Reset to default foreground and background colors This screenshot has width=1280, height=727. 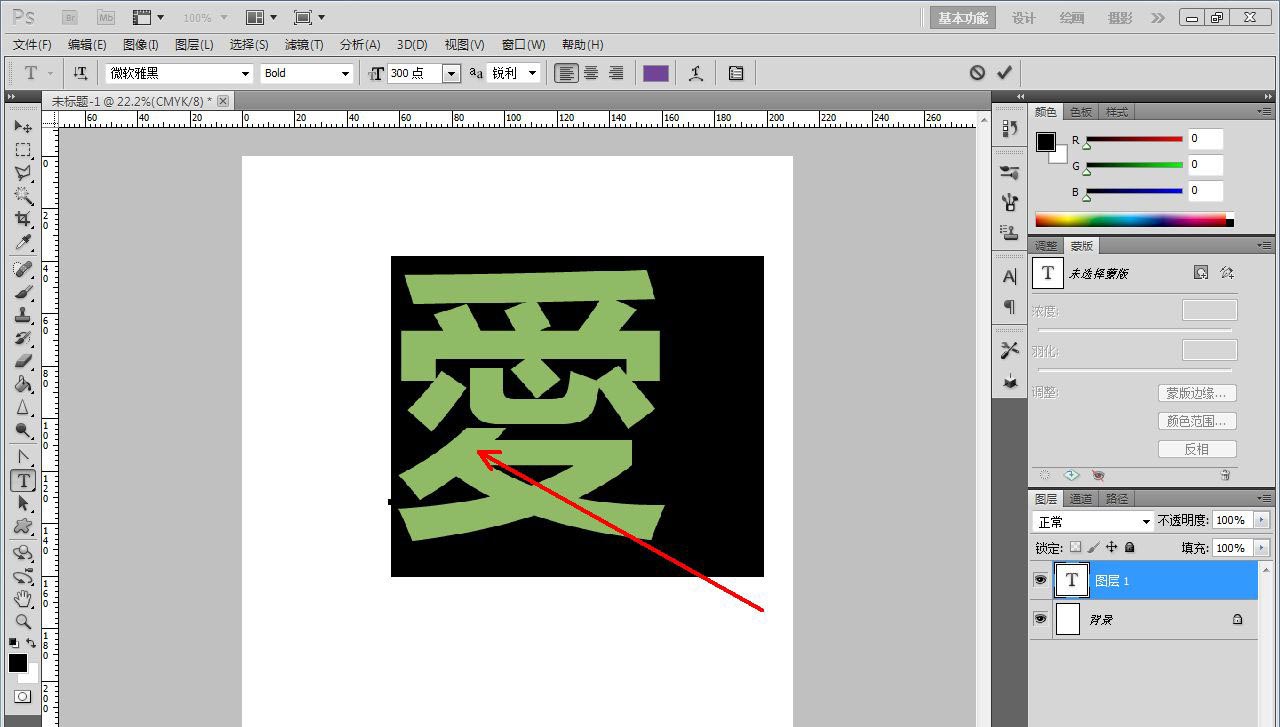coord(14,643)
